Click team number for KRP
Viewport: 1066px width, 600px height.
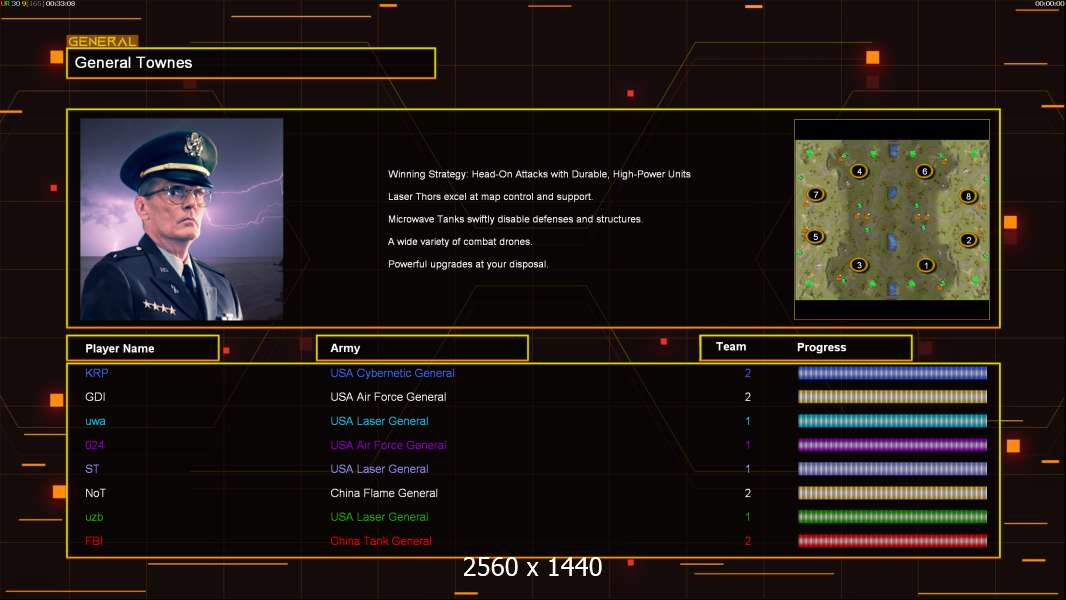(x=748, y=373)
